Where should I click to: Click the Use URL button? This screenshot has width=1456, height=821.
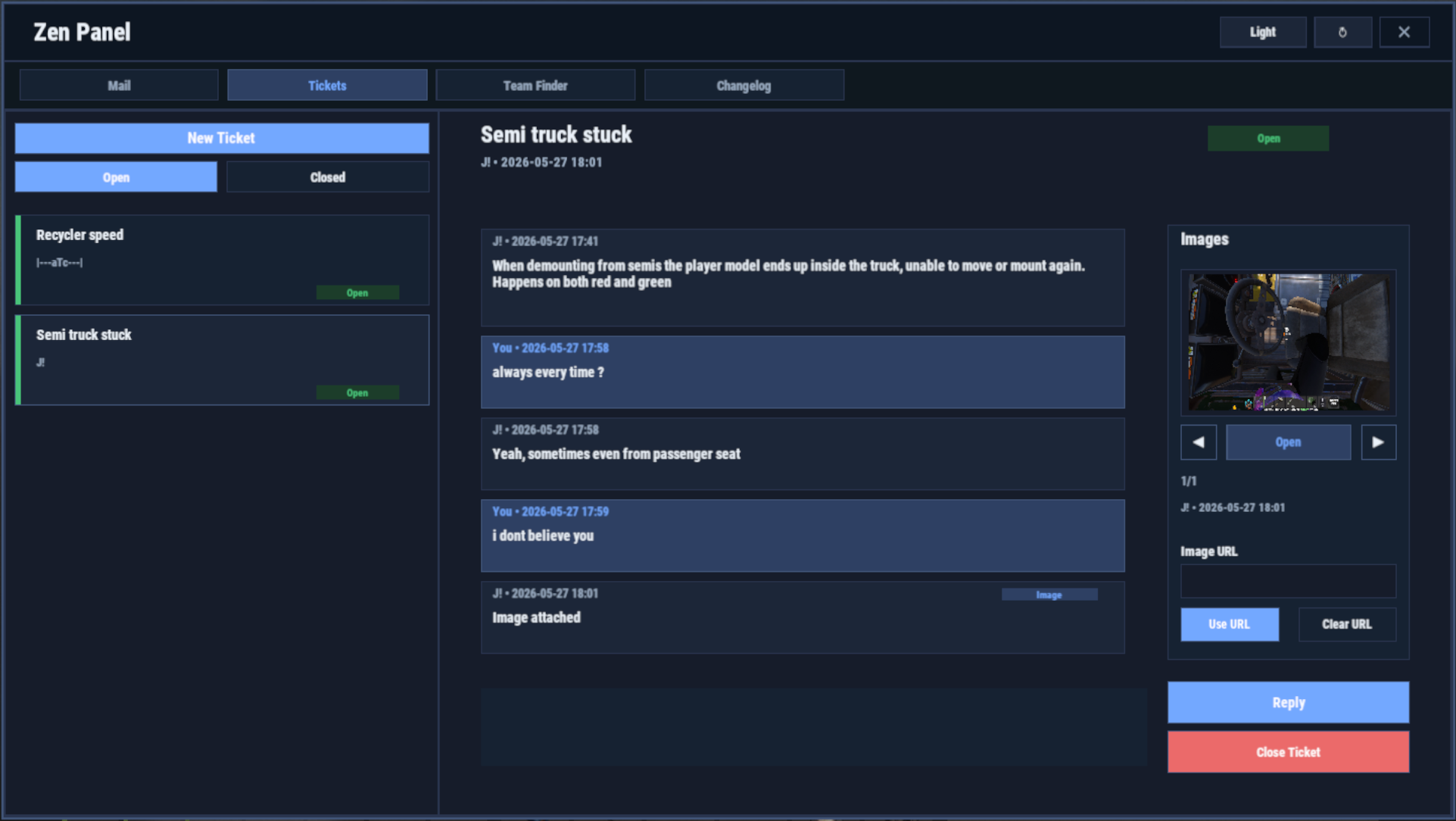1230,625
